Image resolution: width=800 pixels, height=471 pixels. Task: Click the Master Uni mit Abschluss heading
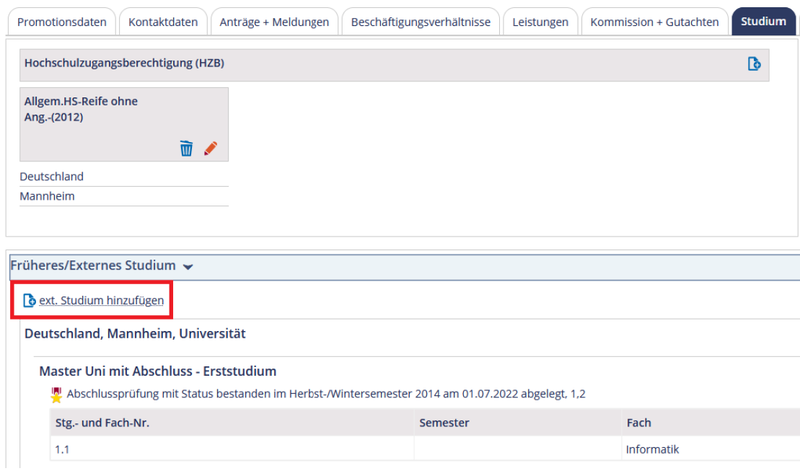(x=157, y=371)
